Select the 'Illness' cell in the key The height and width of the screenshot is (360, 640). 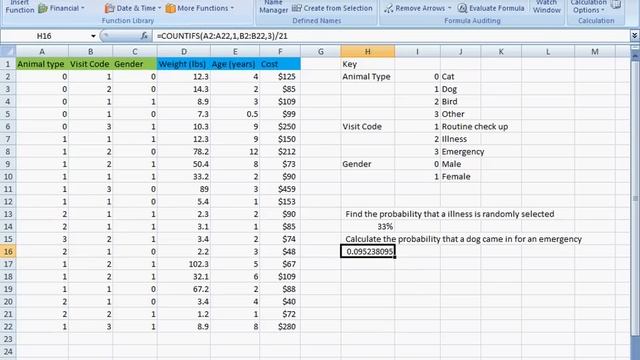pyautogui.click(x=460, y=139)
